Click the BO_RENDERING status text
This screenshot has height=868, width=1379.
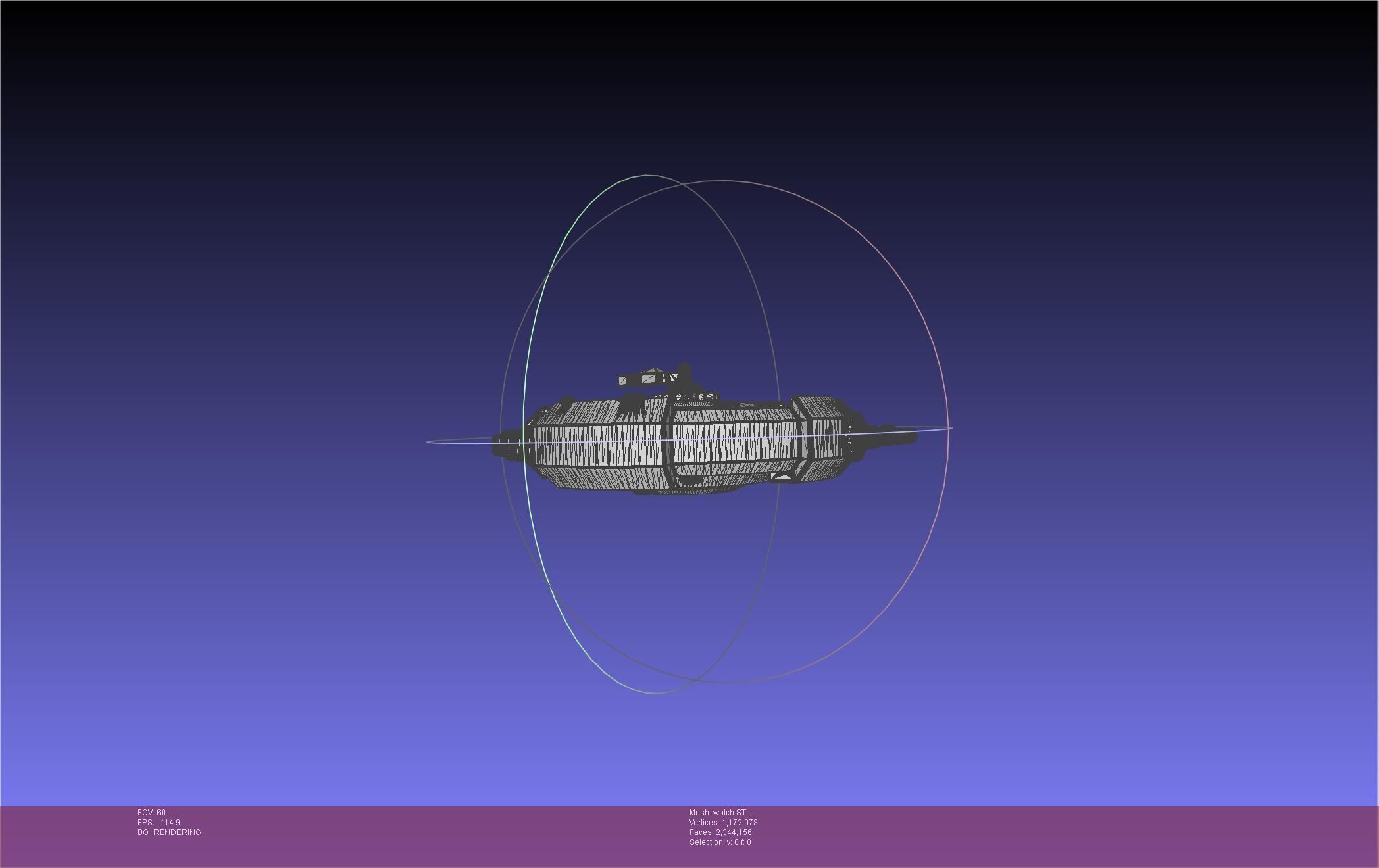point(169,832)
